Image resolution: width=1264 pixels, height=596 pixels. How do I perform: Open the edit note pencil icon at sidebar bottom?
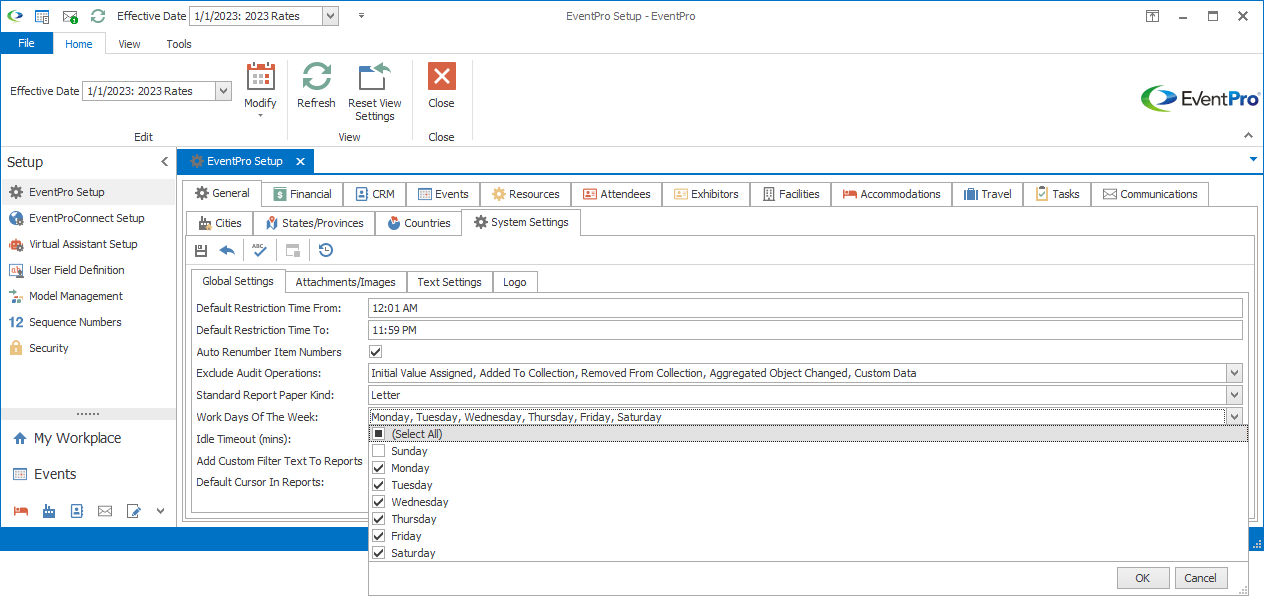pos(134,511)
